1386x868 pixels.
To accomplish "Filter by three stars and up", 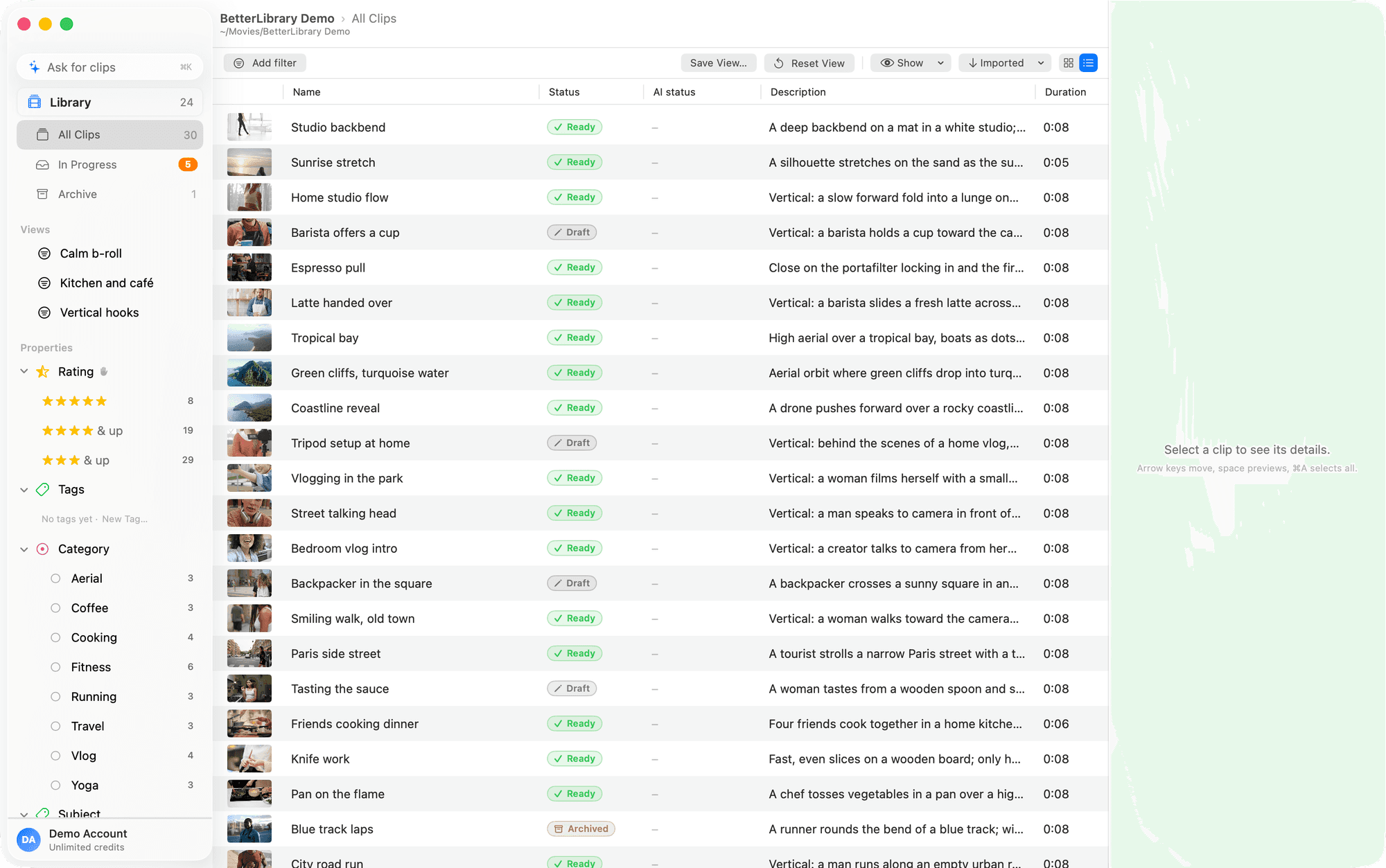I will 109,460.
